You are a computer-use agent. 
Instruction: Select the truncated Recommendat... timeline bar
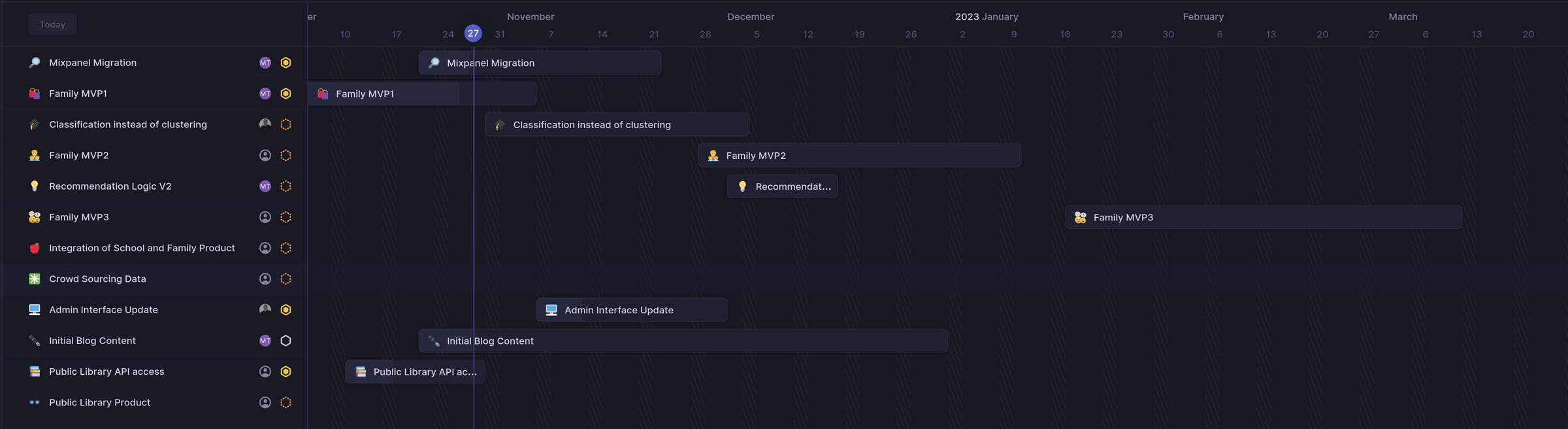[x=782, y=186]
